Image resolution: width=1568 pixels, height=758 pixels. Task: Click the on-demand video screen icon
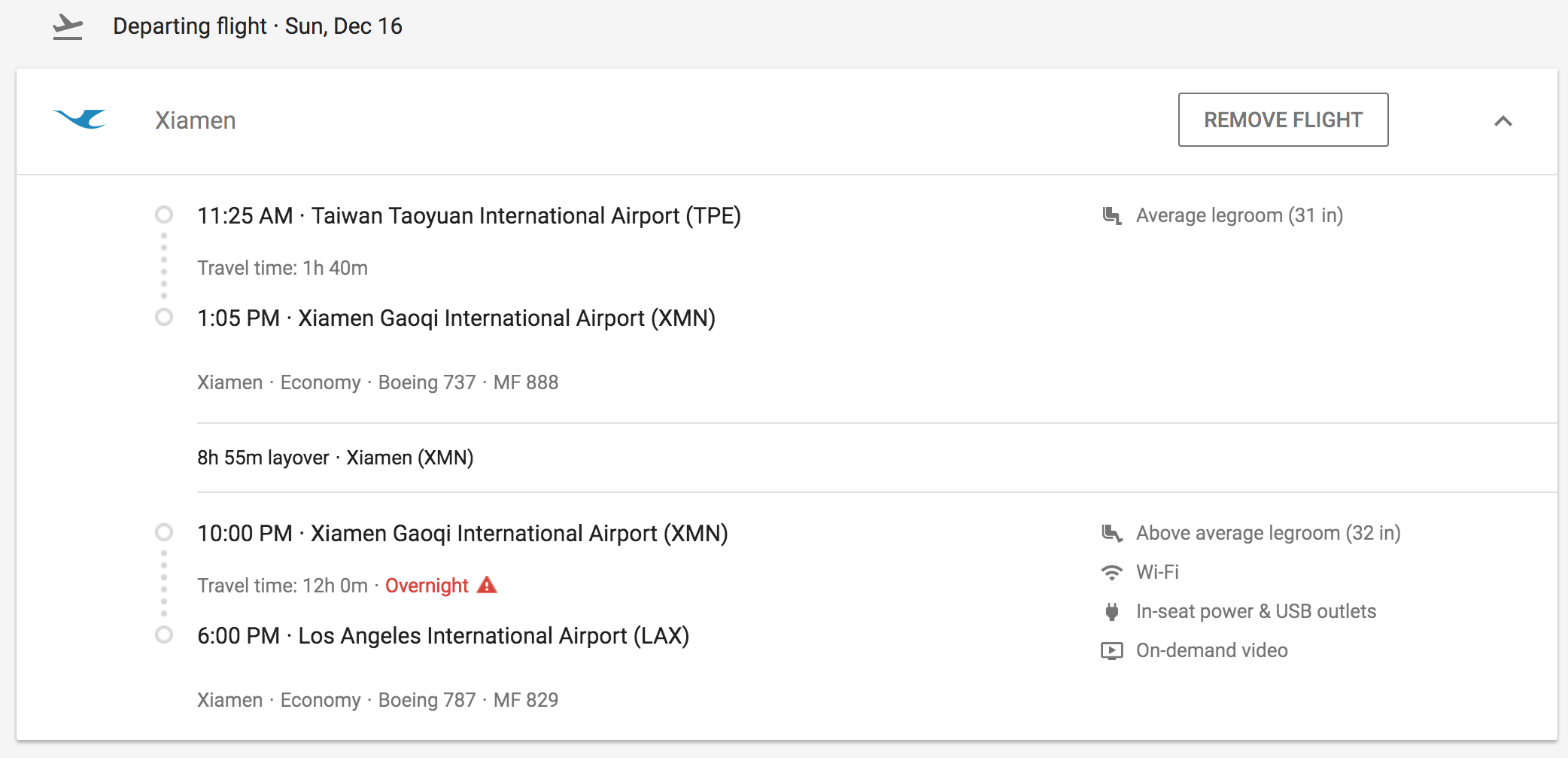[x=1111, y=651]
